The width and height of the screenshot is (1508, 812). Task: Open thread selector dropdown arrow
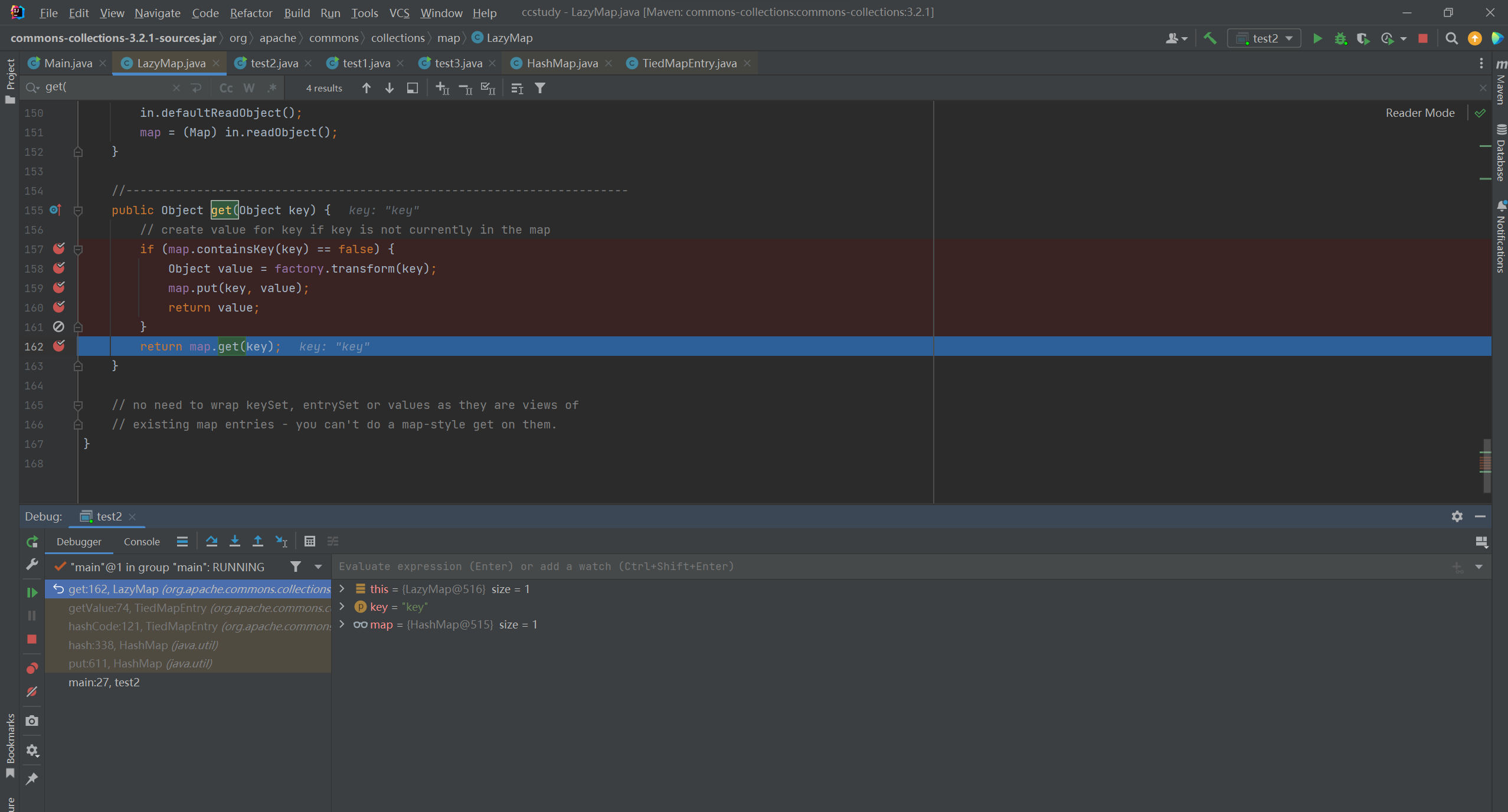coord(318,567)
